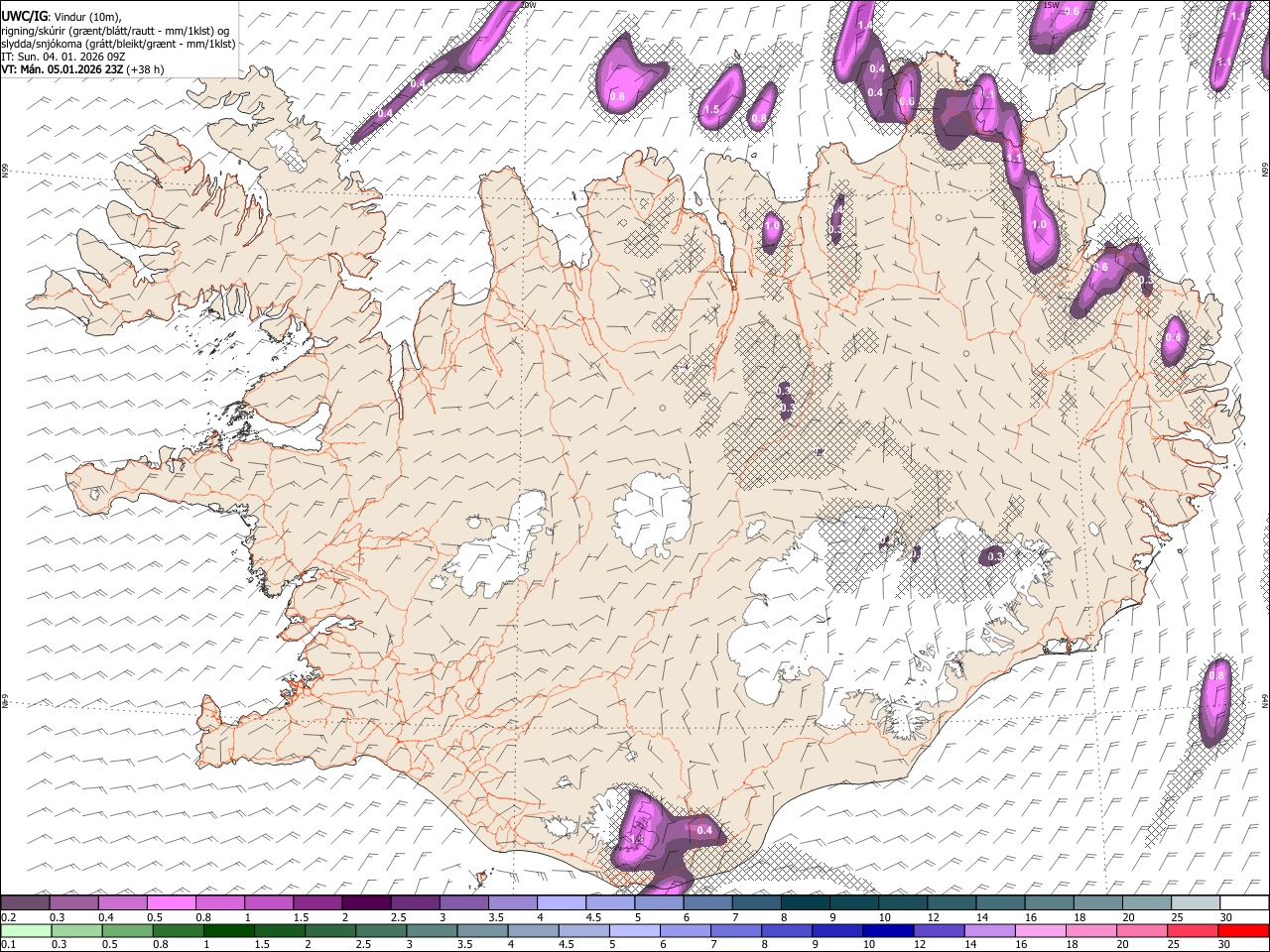This screenshot has height=952, width=1270.
Task: Click the '1.5' value in the northern offshore snow blob
Action: point(711,110)
